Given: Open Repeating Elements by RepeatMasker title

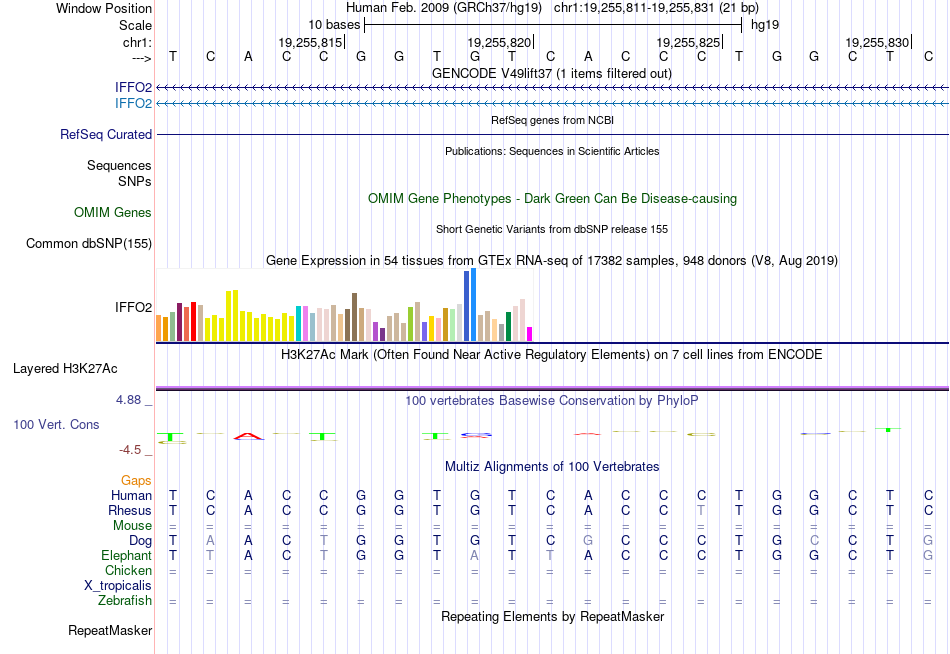Looking at the screenshot, I should pyautogui.click(x=552, y=616).
